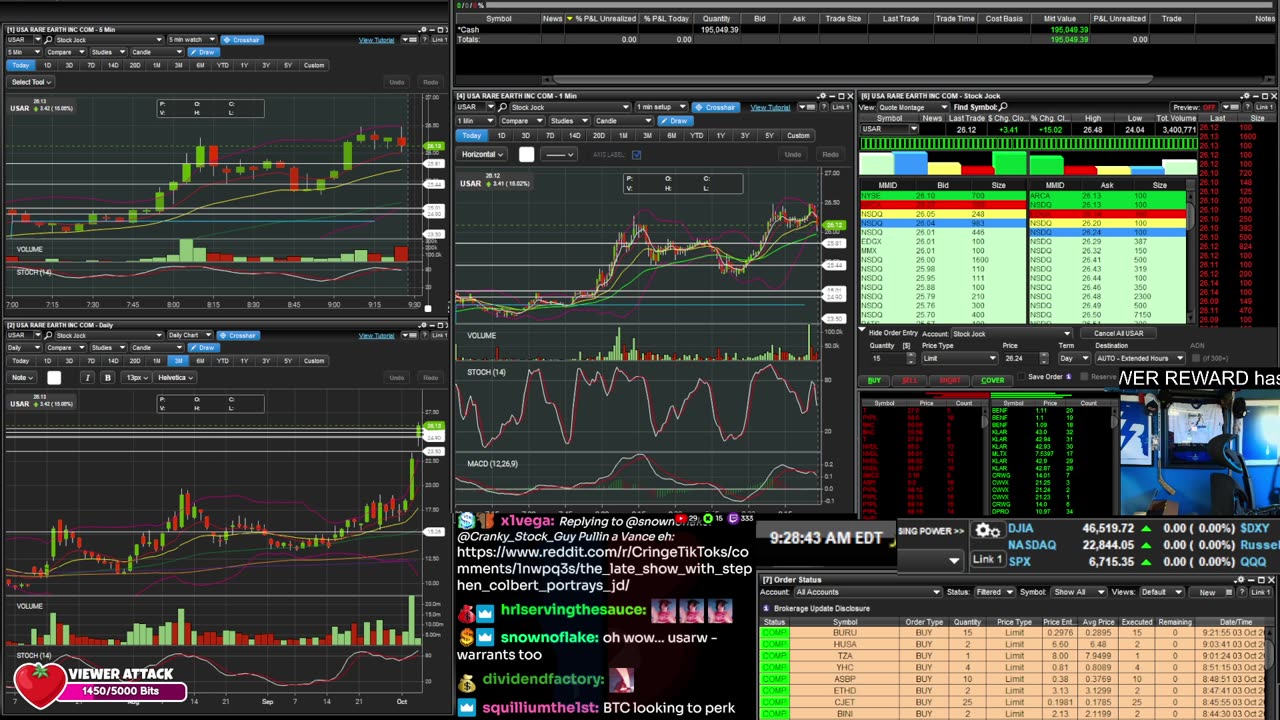
Task: Click the green BUY button
Action: click(x=875, y=381)
